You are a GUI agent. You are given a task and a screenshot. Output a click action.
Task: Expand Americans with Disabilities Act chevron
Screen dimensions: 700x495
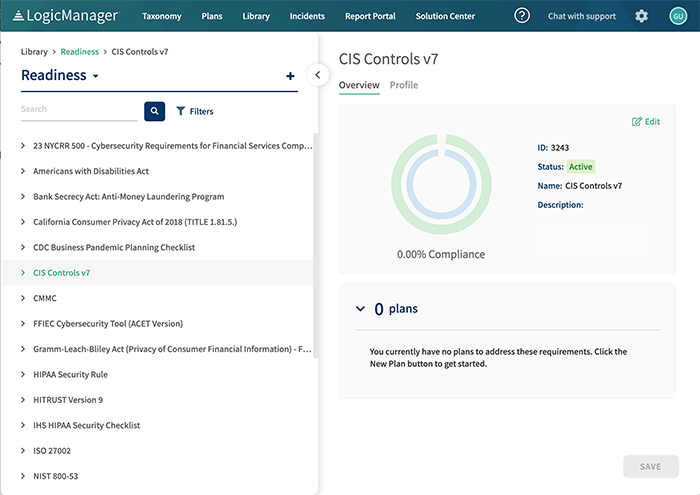23,171
